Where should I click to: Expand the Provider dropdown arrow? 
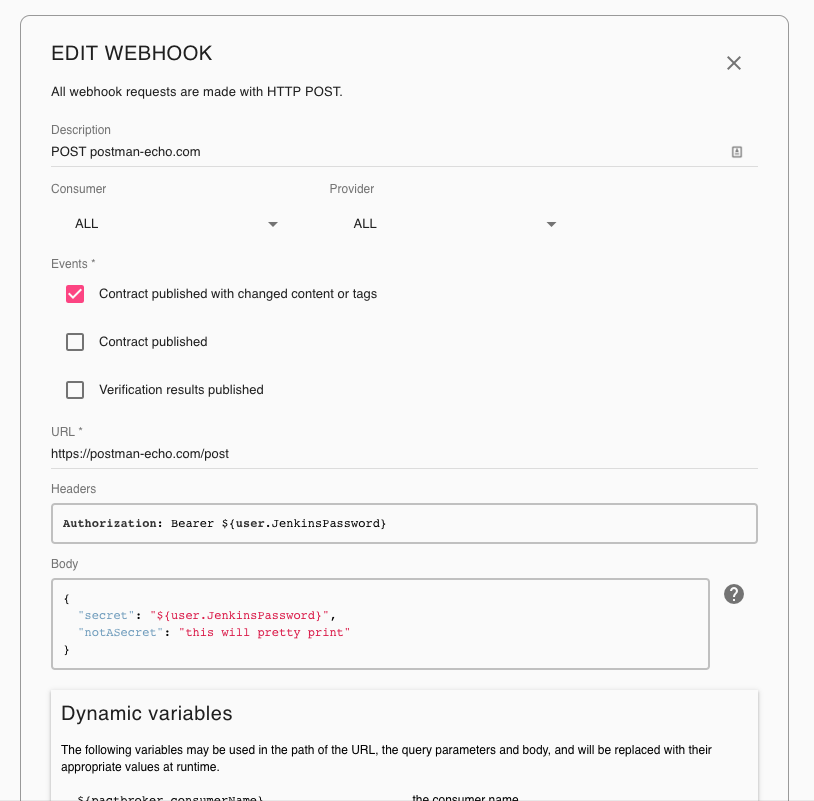[x=551, y=224]
